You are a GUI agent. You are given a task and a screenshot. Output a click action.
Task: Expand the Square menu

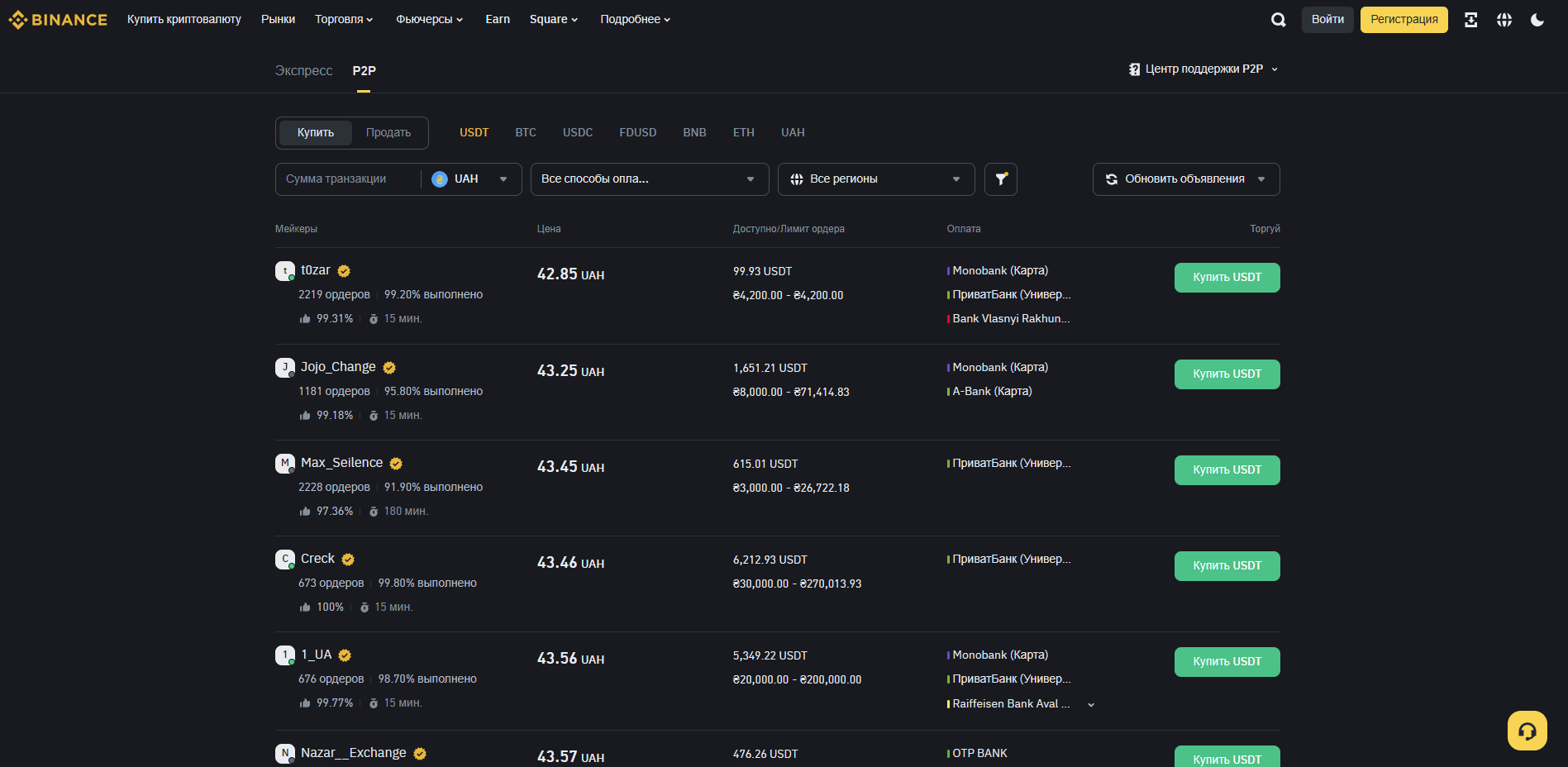click(x=554, y=19)
